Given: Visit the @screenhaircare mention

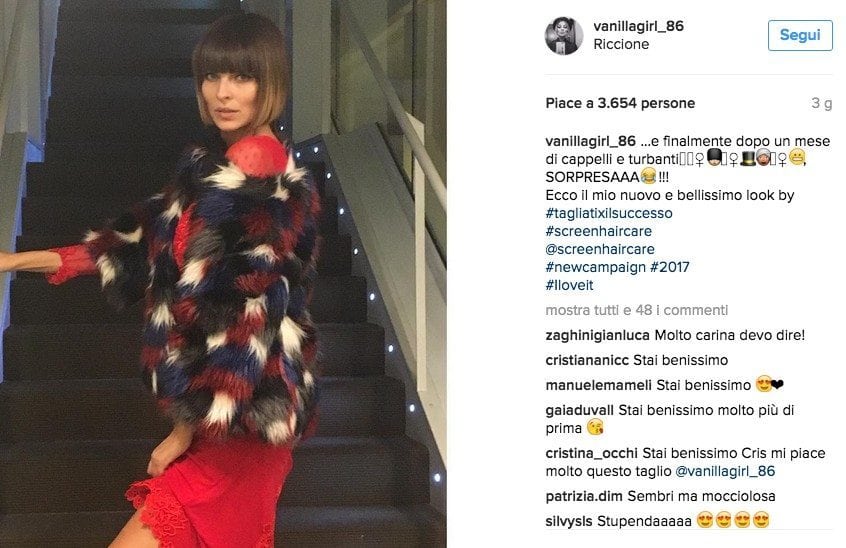Looking at the screenshot, I should click(600, 249).
